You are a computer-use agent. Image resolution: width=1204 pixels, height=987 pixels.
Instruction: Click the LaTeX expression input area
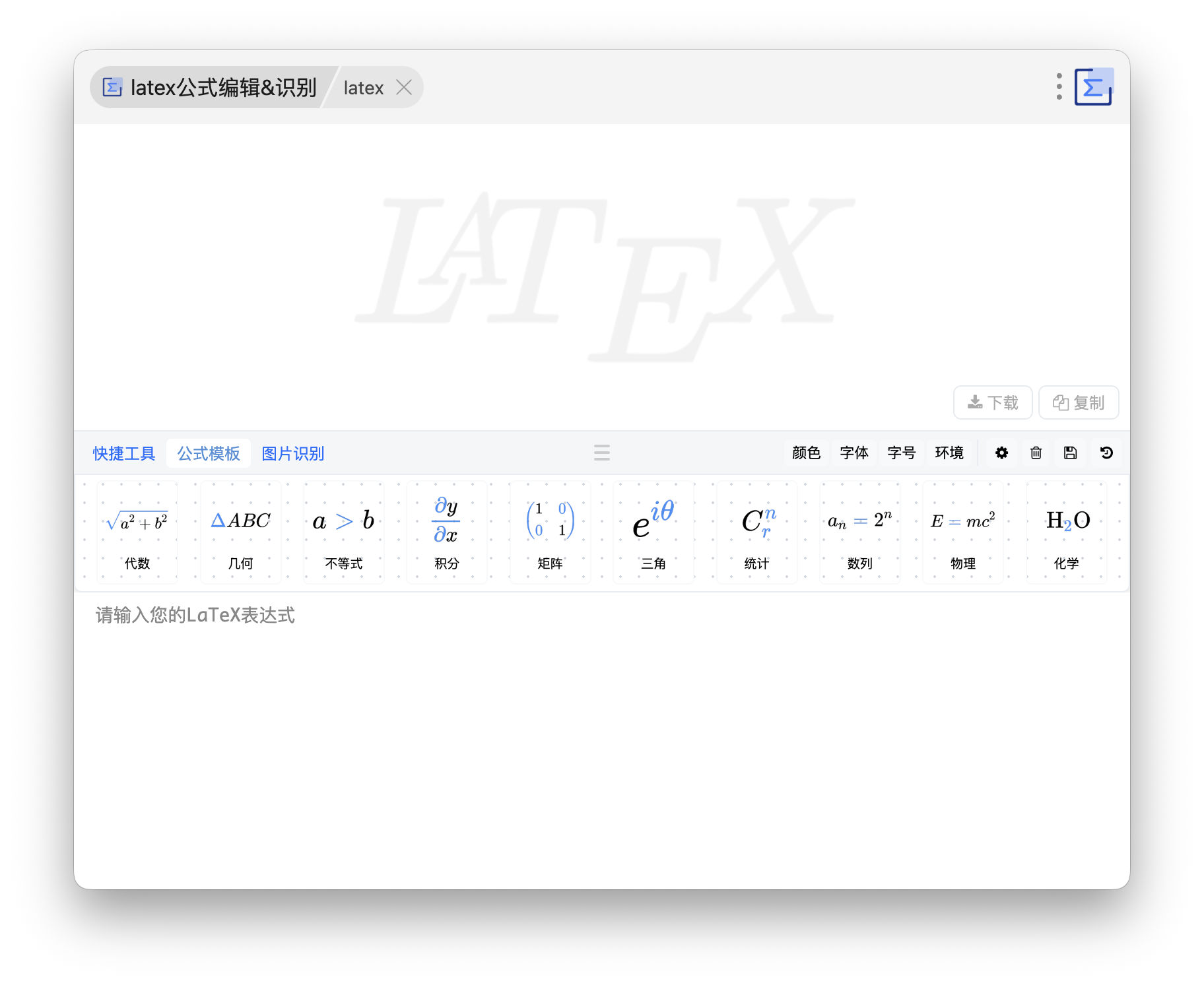[601, 739]
